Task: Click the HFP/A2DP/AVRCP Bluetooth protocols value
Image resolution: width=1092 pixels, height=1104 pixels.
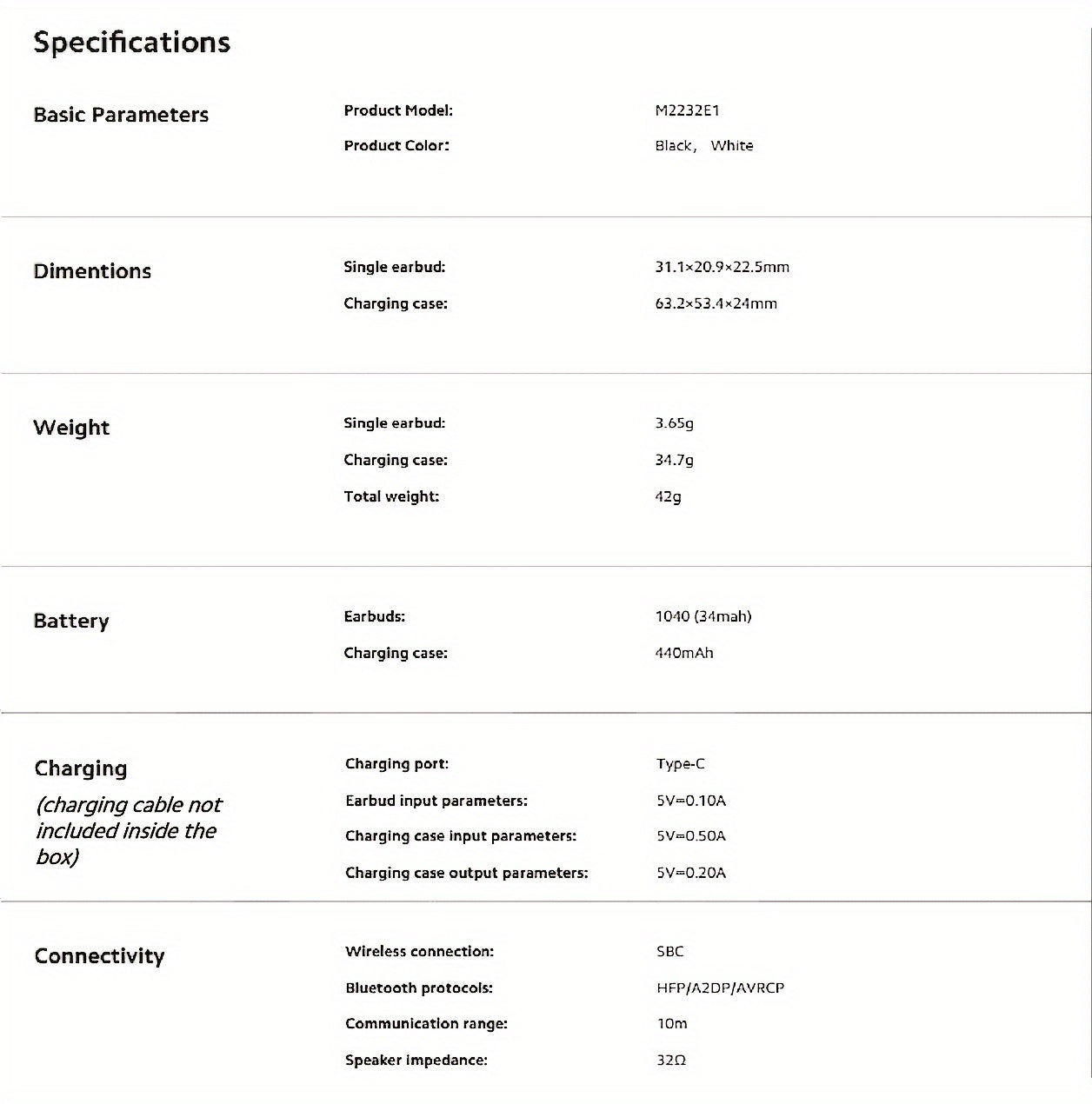Action: tap(720, 988)
